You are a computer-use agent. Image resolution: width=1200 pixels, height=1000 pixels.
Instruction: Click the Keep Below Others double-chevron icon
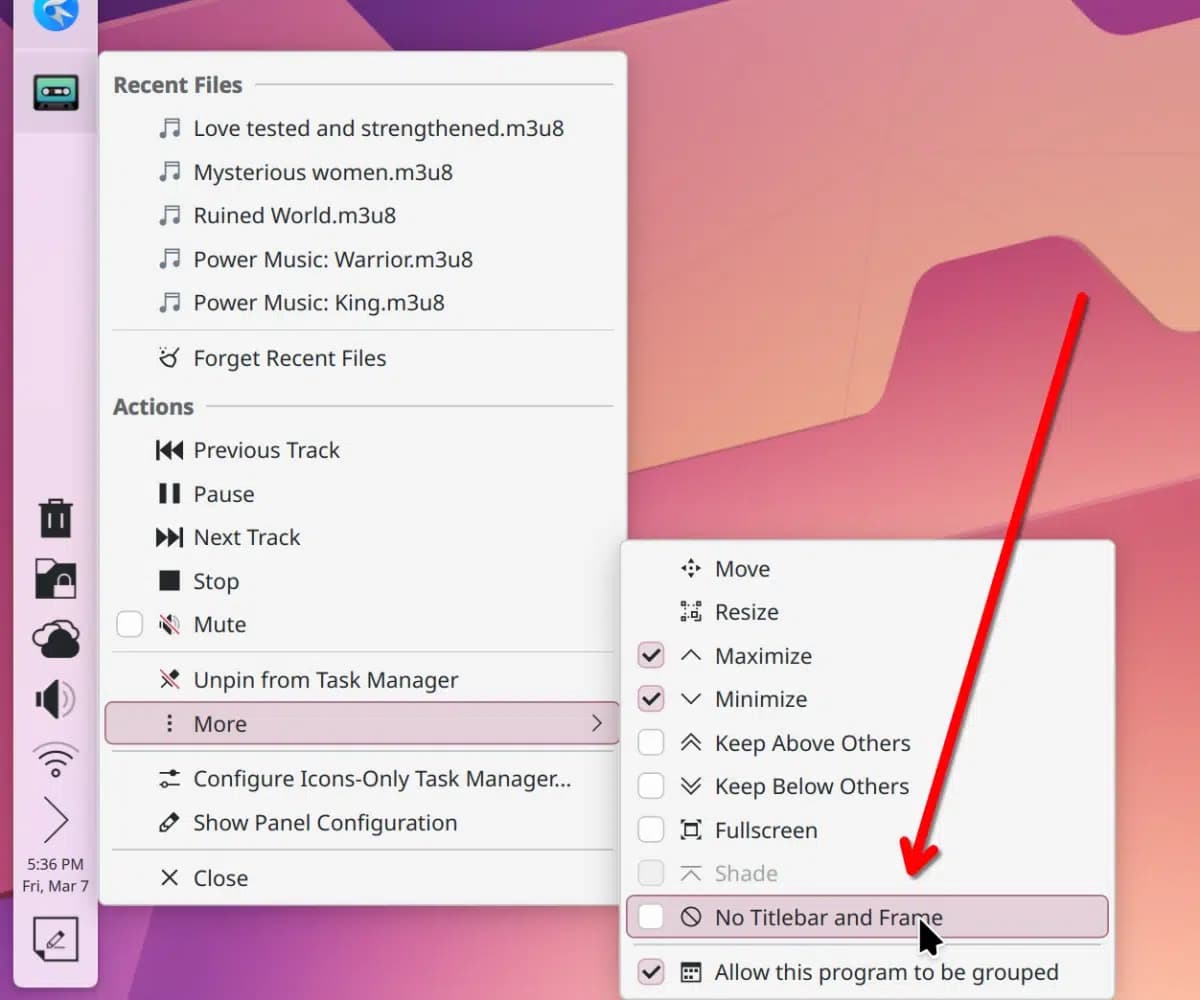[x=691, y=787]
